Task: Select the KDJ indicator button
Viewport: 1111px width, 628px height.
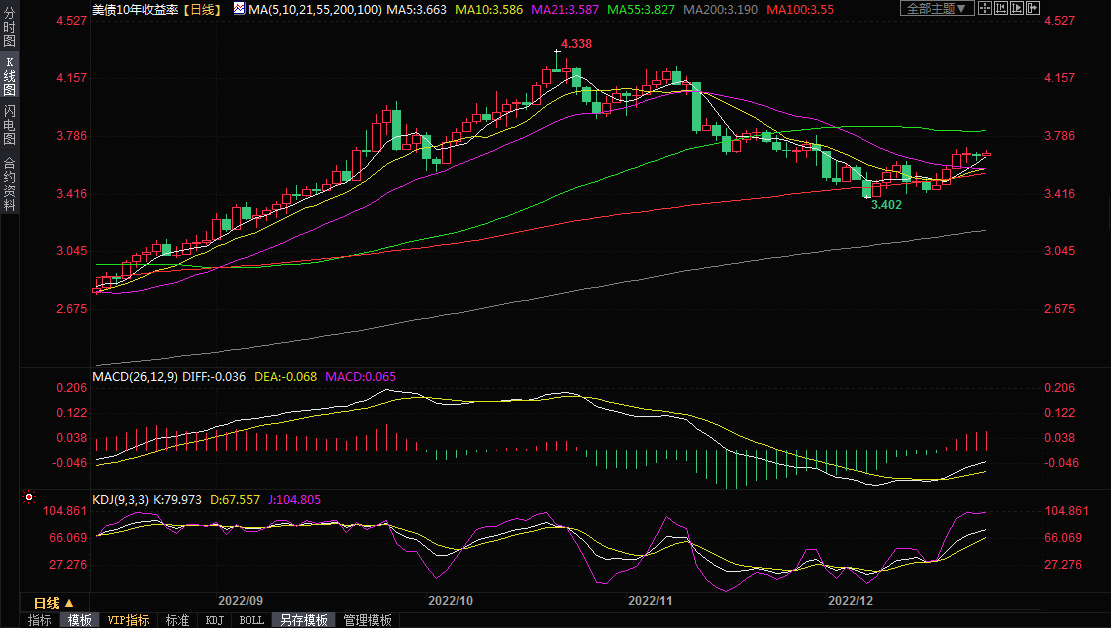Action: [214, 620]
